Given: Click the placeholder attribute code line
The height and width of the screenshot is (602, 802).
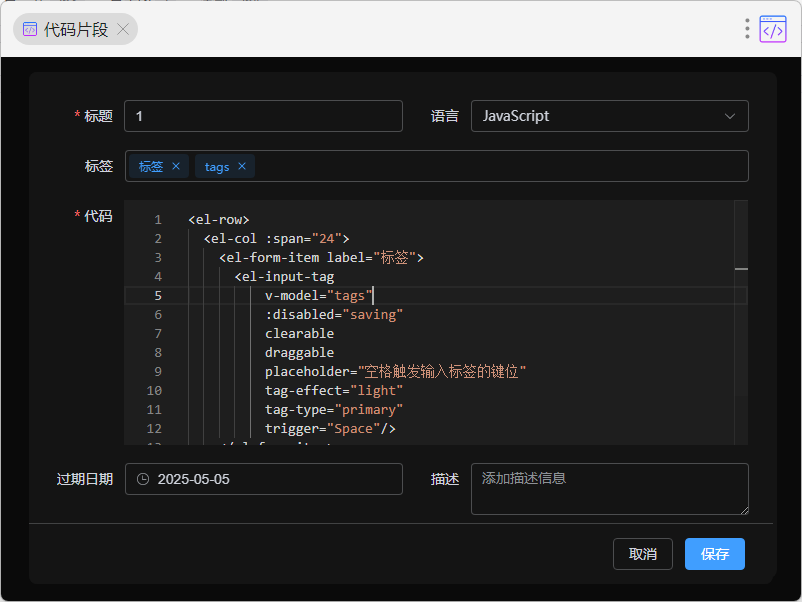Looking at the screenshot, I should click(x=395, y=371).
